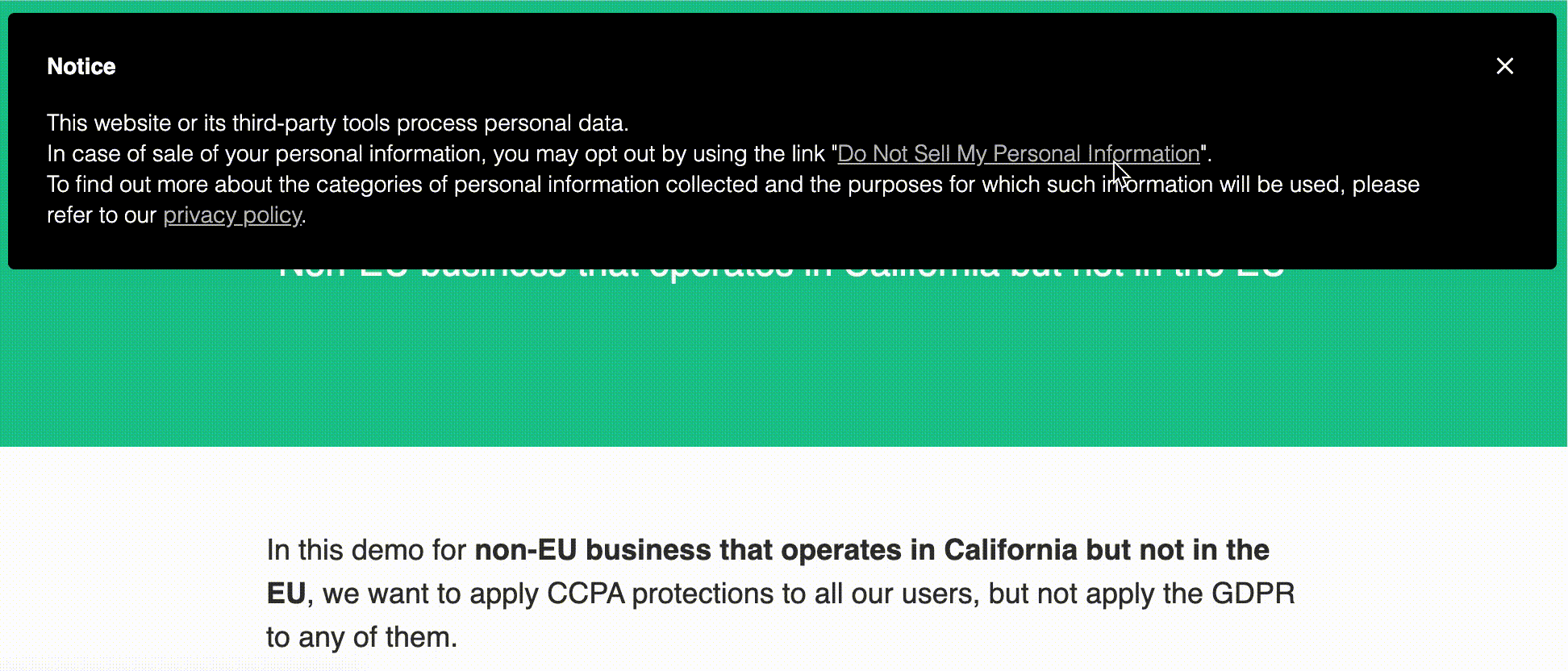Select the "Notice" heading text
Viewport: 1568px width, 671px height.
point(81,67)
